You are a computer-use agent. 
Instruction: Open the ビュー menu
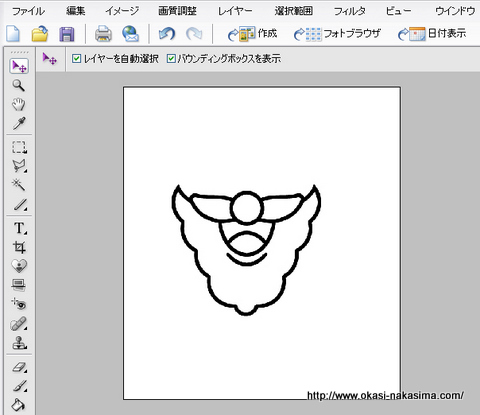click(398, 11)
